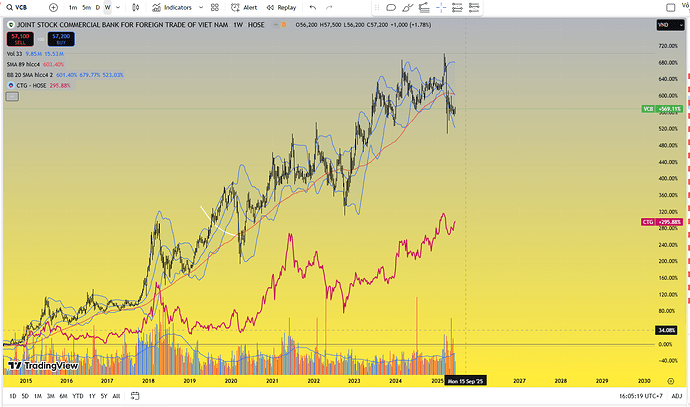Click the 34.08% crosshair price label

[x=666, y=330]
